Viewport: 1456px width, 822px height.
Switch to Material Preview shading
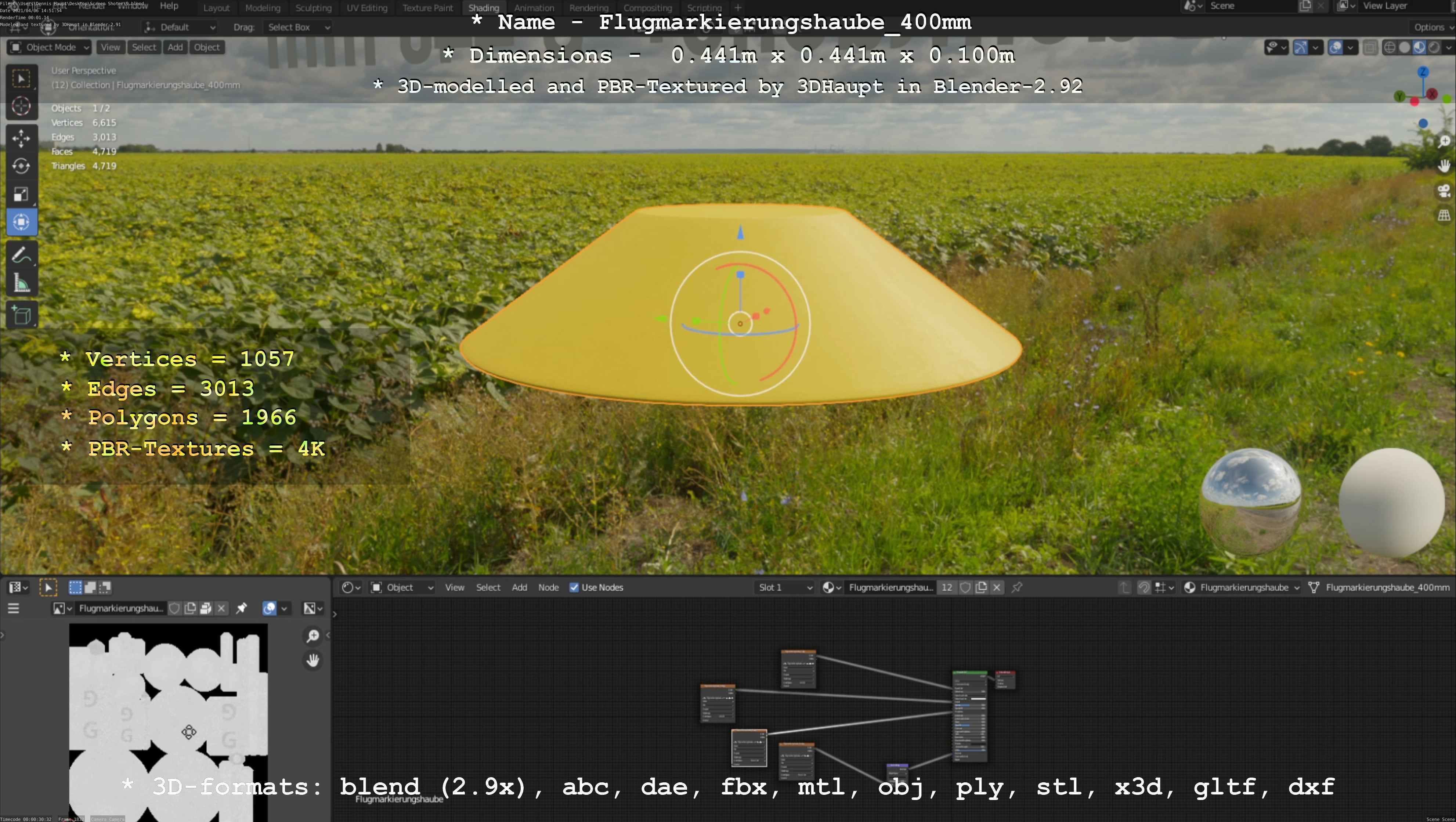pos(1419,47)
